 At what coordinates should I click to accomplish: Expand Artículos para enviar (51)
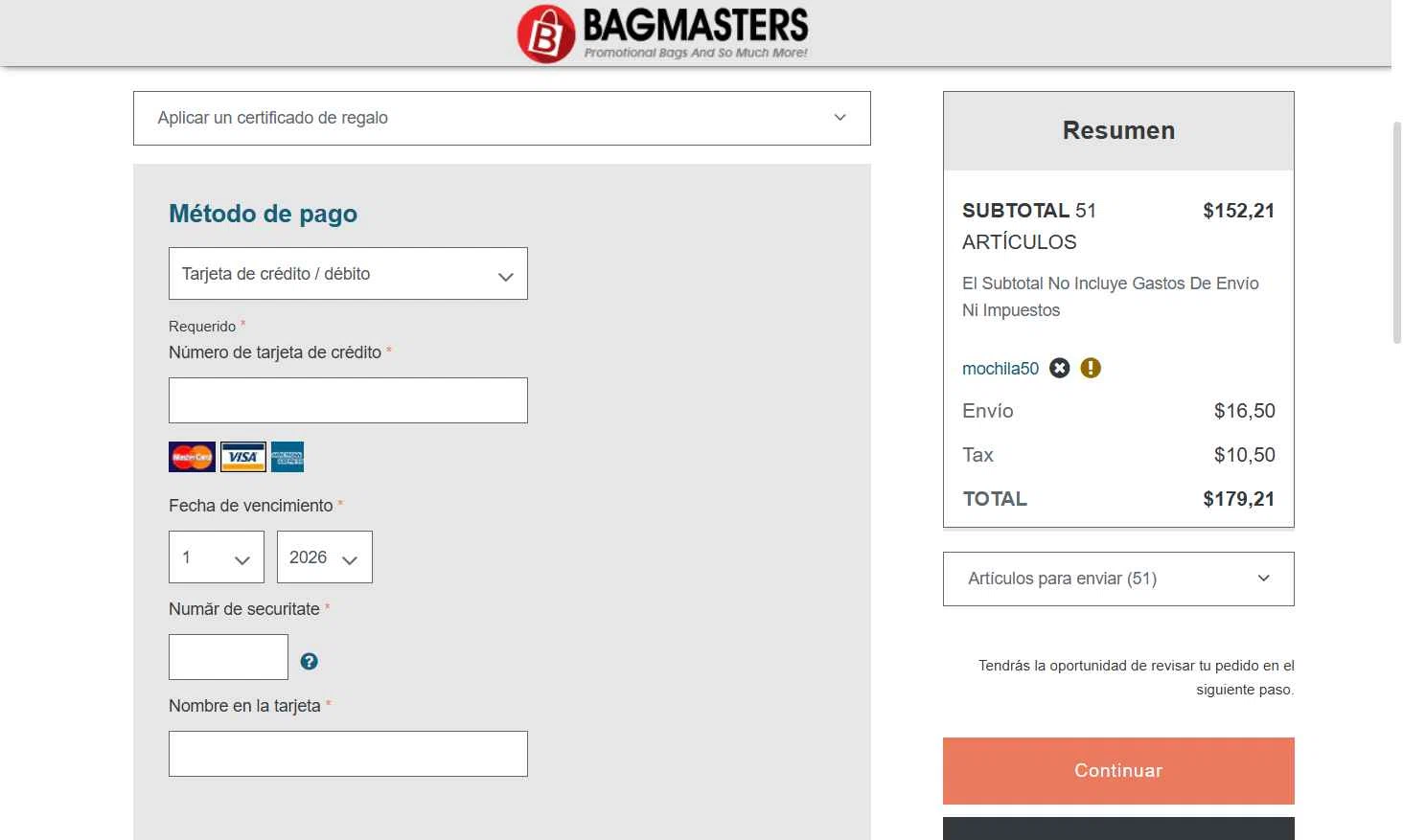[1118, 579]
